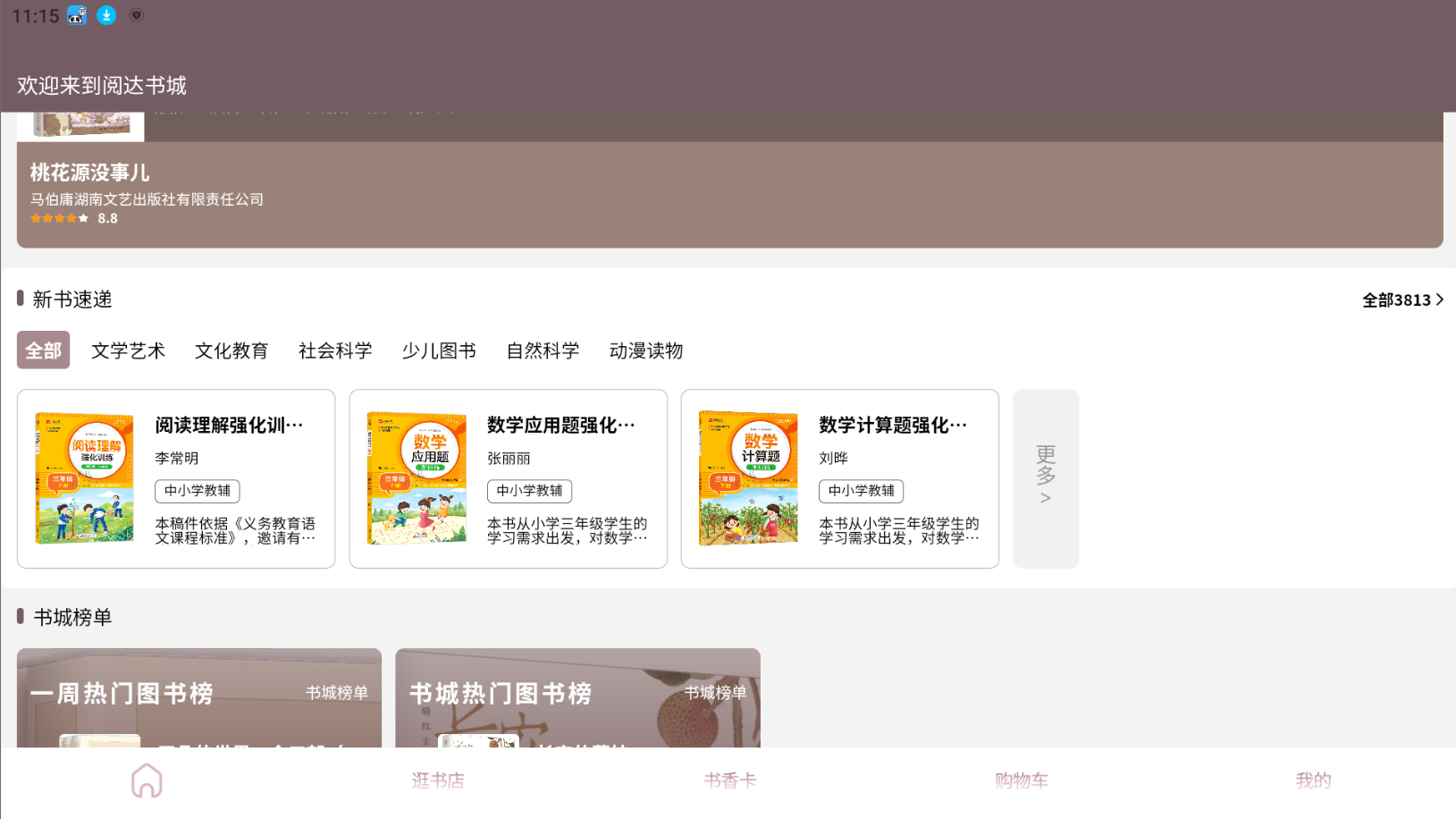Click author name 张丽丽
This screenshot has height=819, width=1456.
[509, 459]
